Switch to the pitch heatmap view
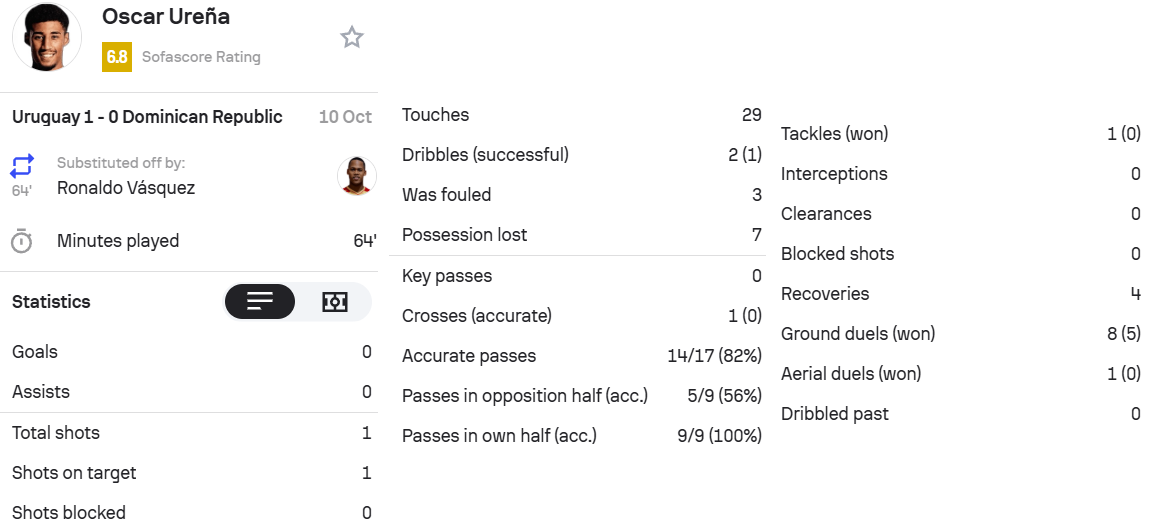The height and width of the screenshot is (525, 1153). (335, 302)
